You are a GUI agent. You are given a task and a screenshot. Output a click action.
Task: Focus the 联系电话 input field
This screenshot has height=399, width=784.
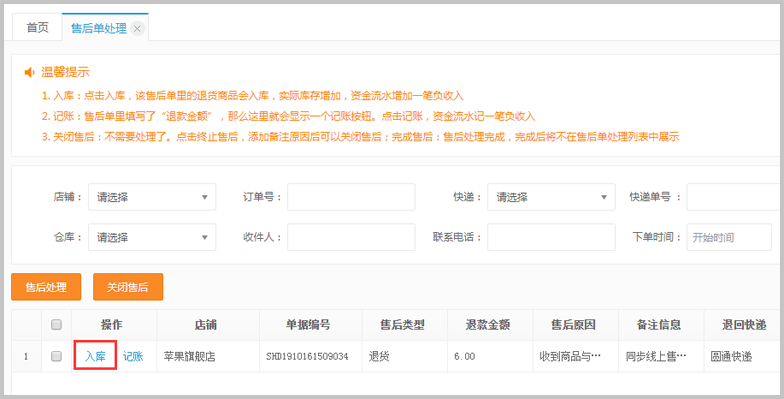pyautogui.click(x=551, y=237)
